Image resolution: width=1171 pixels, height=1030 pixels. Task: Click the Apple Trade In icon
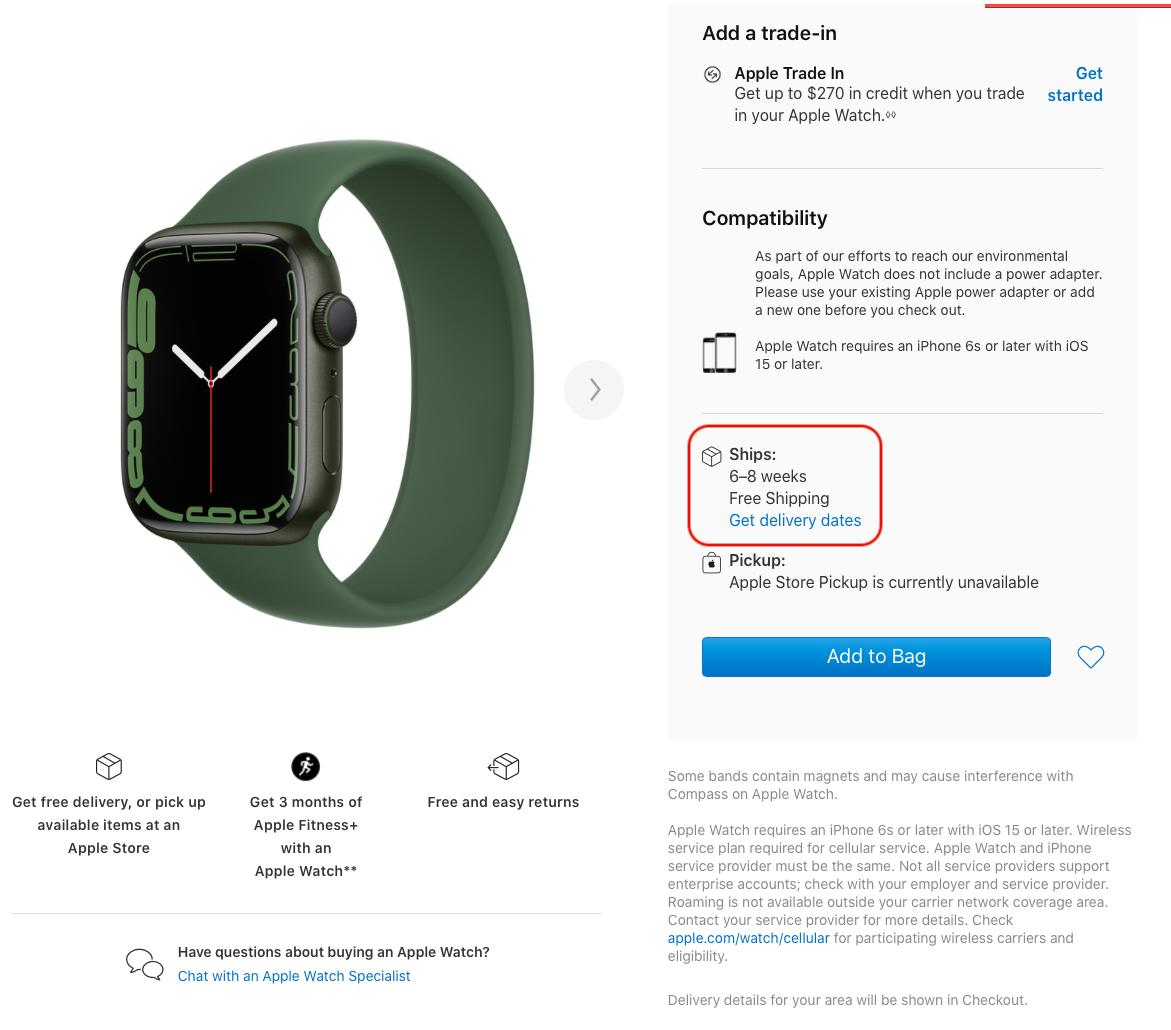712,74
